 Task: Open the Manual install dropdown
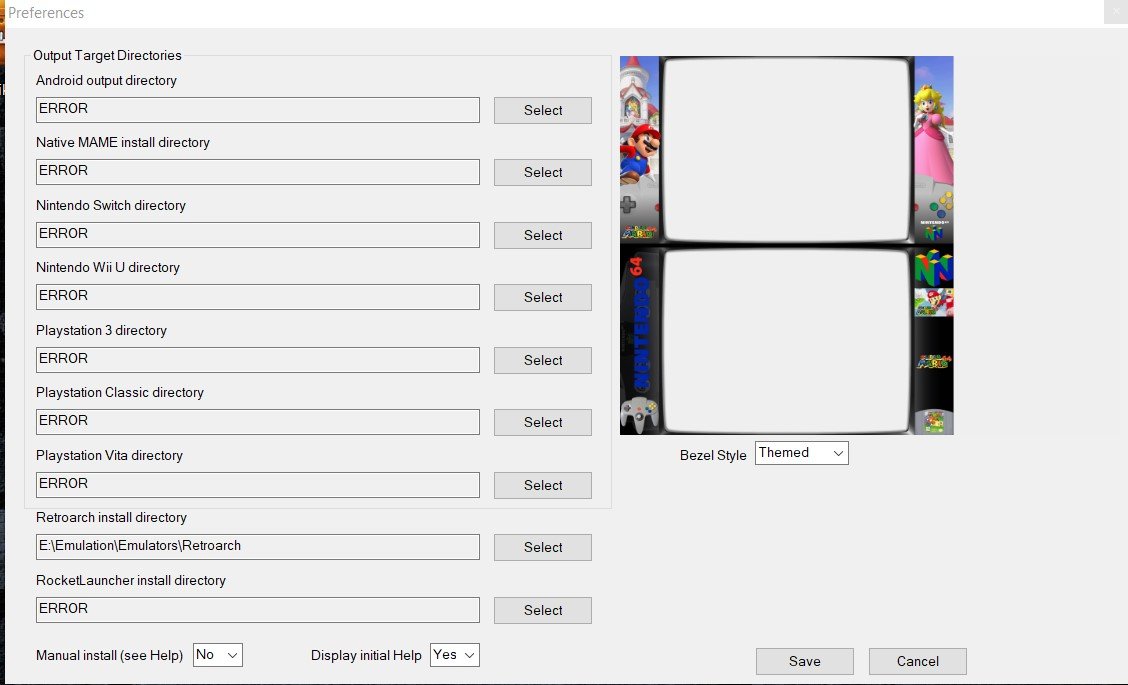click(218, 655)
